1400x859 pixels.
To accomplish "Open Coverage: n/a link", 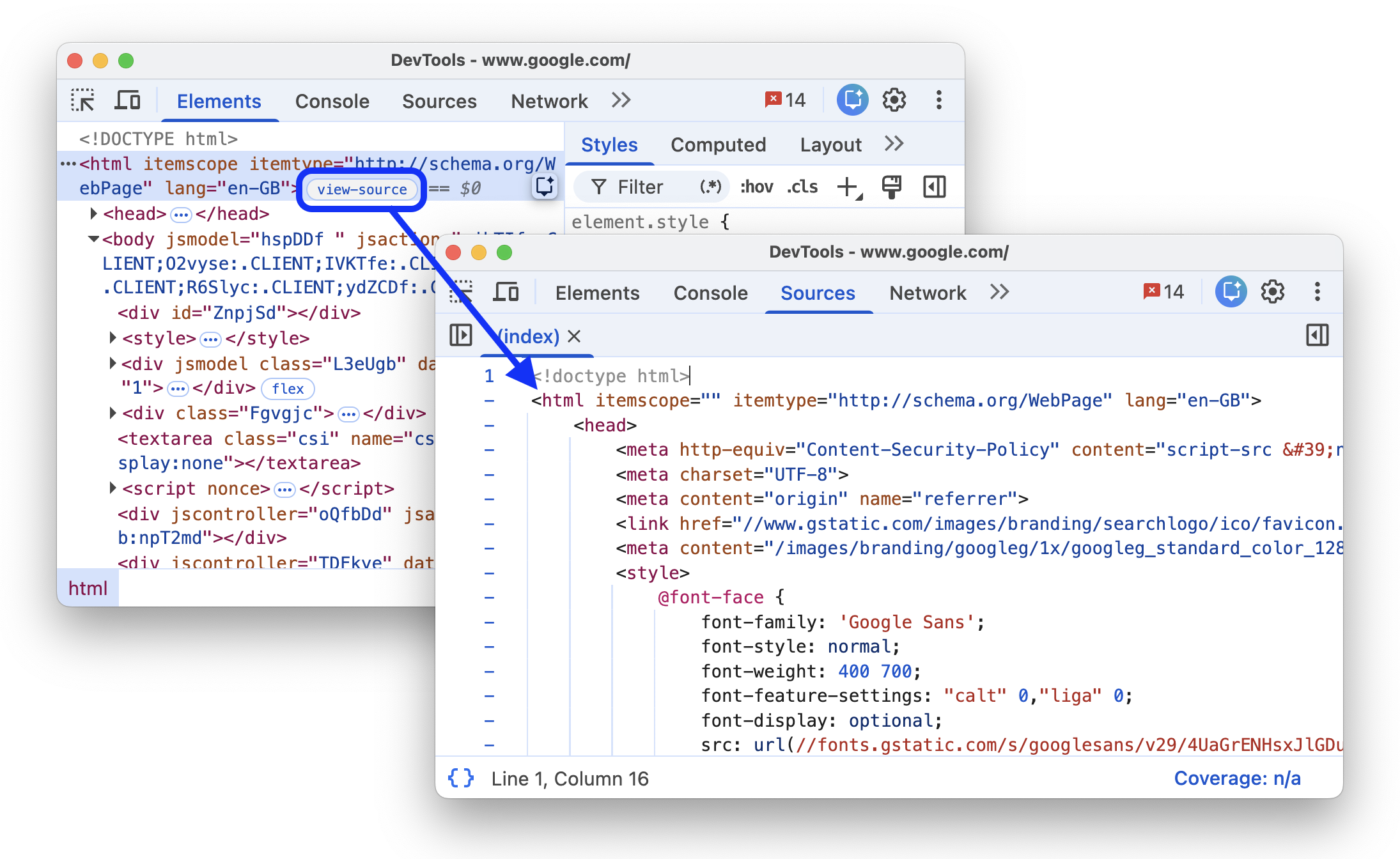I will point(1238,778).
